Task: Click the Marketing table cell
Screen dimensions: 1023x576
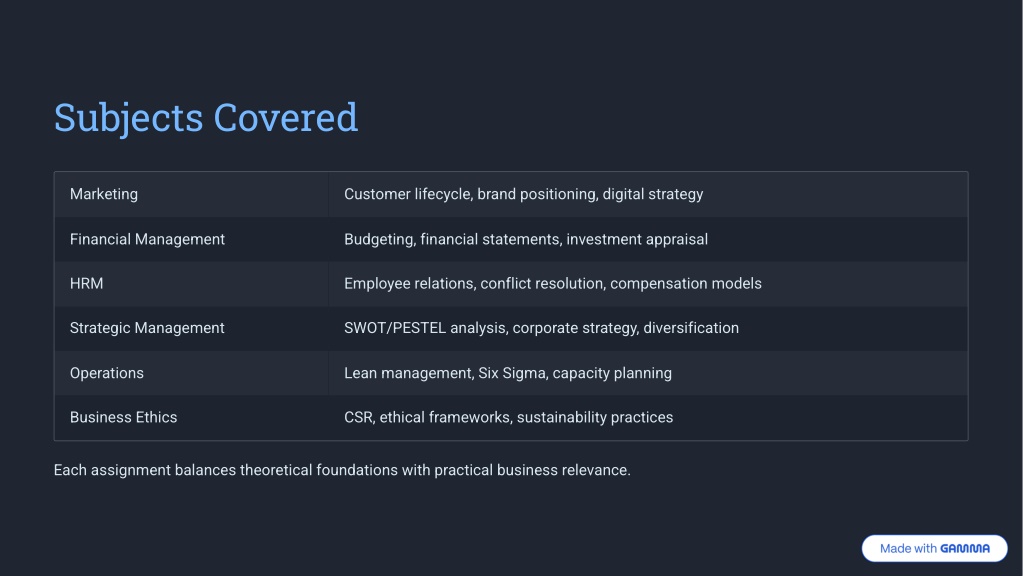Action: tap(191, 194)
